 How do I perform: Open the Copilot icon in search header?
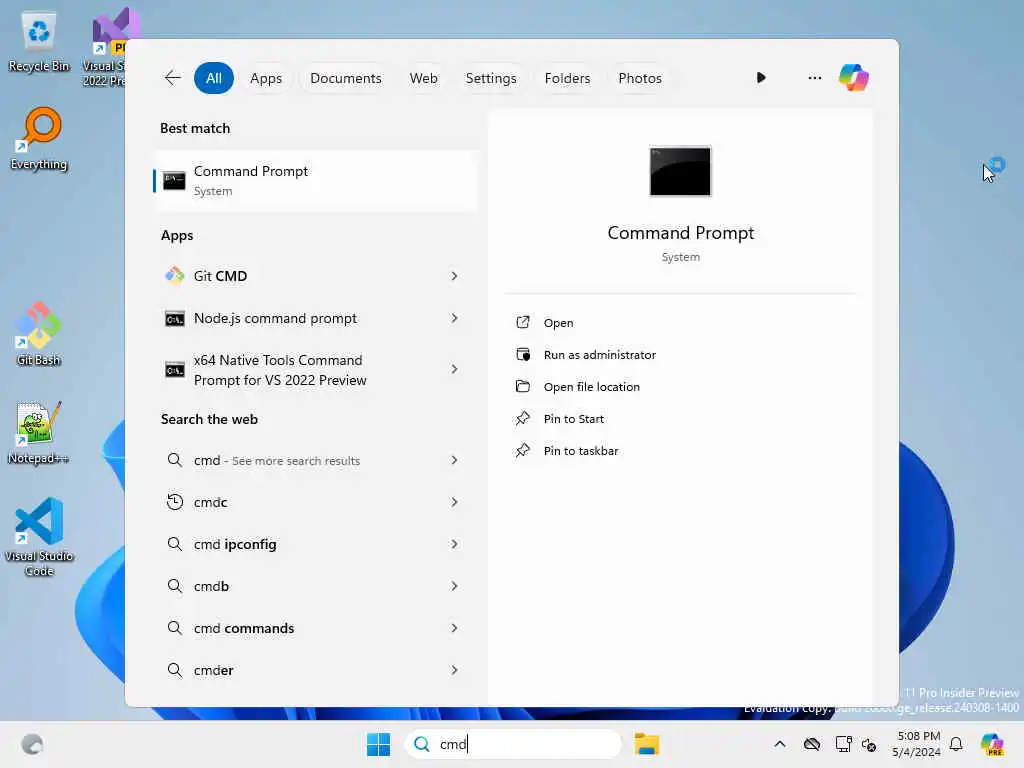(854, 78)
